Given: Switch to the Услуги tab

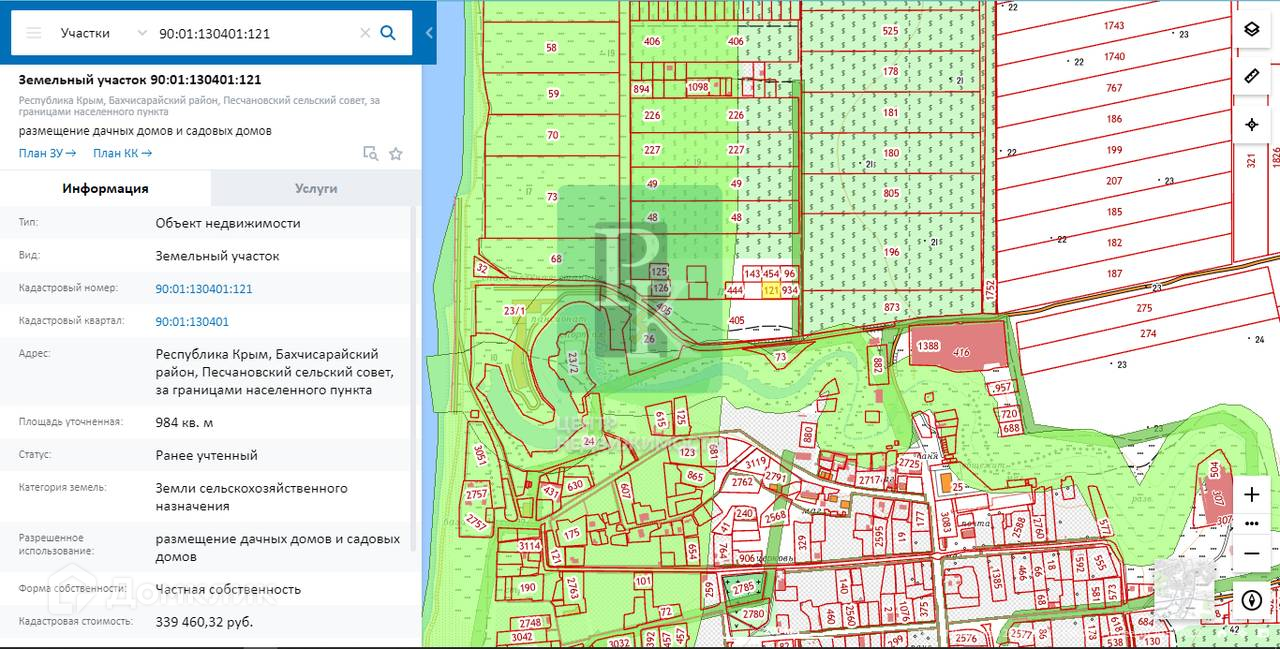Looking at the screenshot, I should tap(316, 188).
